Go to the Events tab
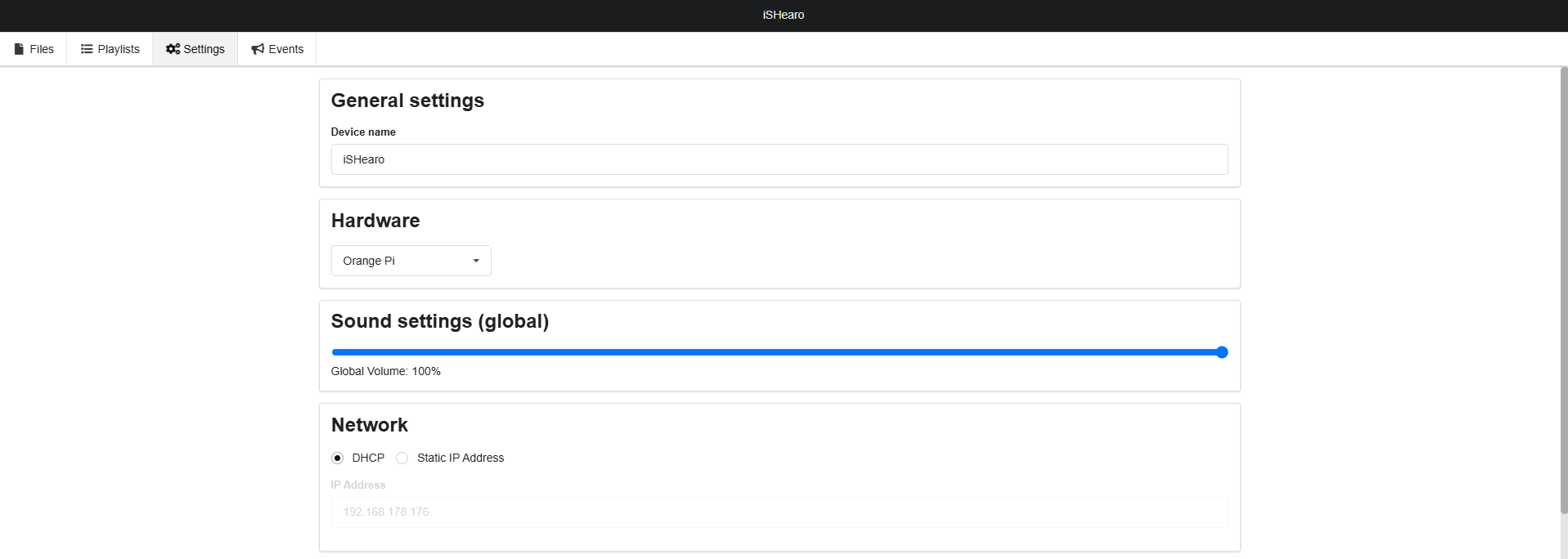The width and height of the screenshot is (1568, 559). (277, 49)
